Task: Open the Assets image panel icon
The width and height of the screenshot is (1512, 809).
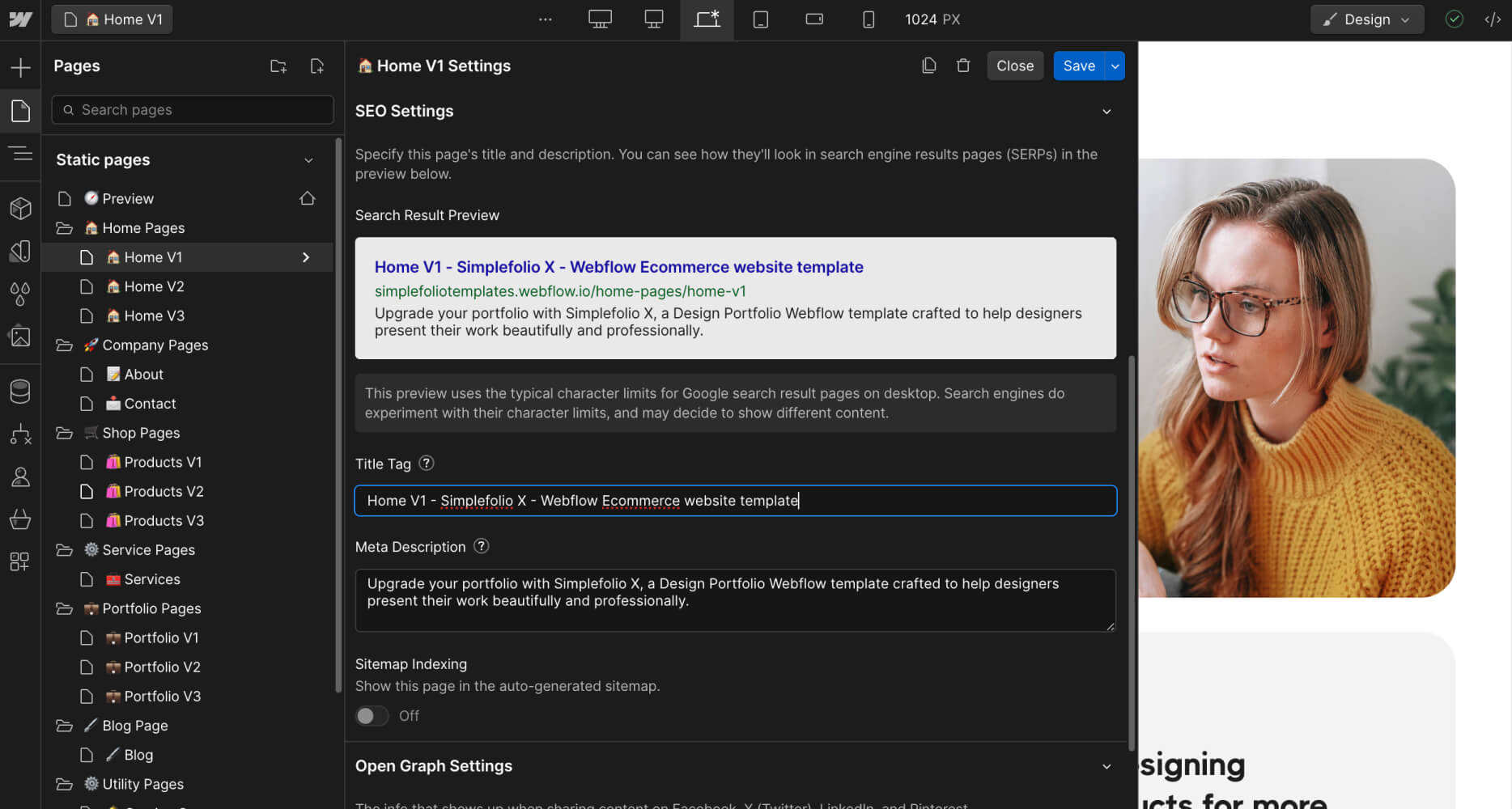Action: coord(20,336)
